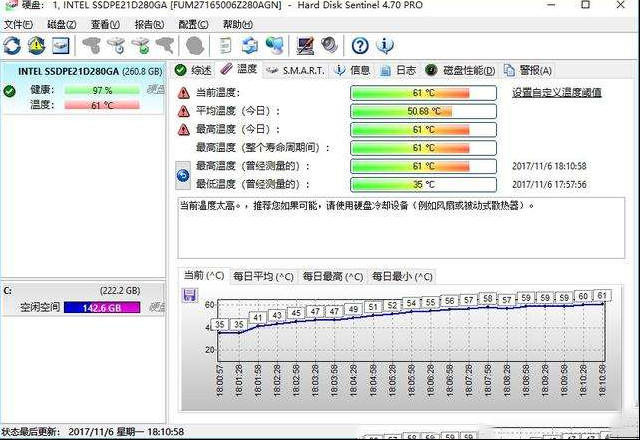Open the 文件(F) menu
Viewport: 640px width, 440px height.
pos(18,24)
